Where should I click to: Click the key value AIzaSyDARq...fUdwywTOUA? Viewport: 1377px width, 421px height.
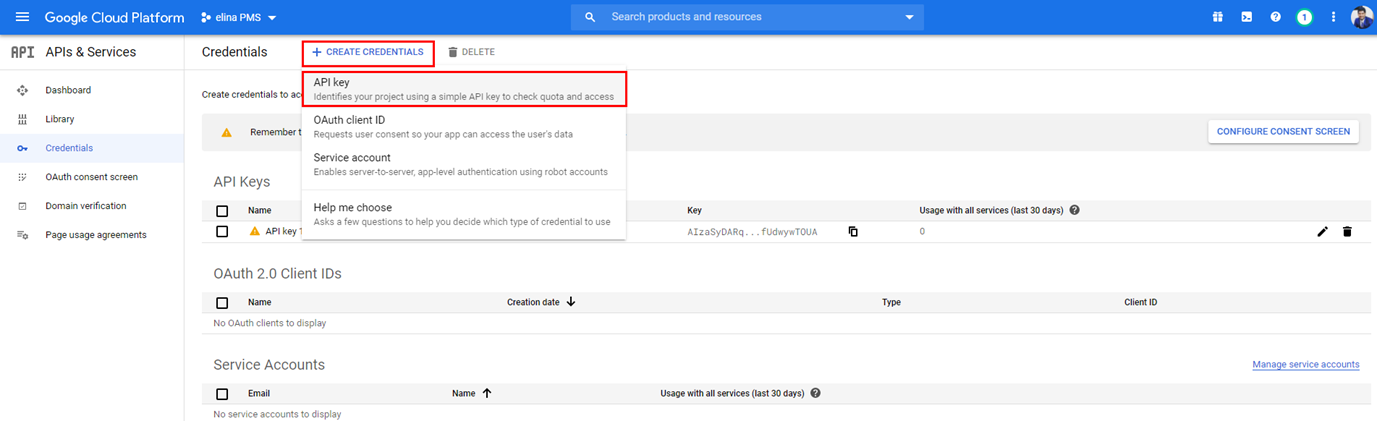[x=752, y=232]
